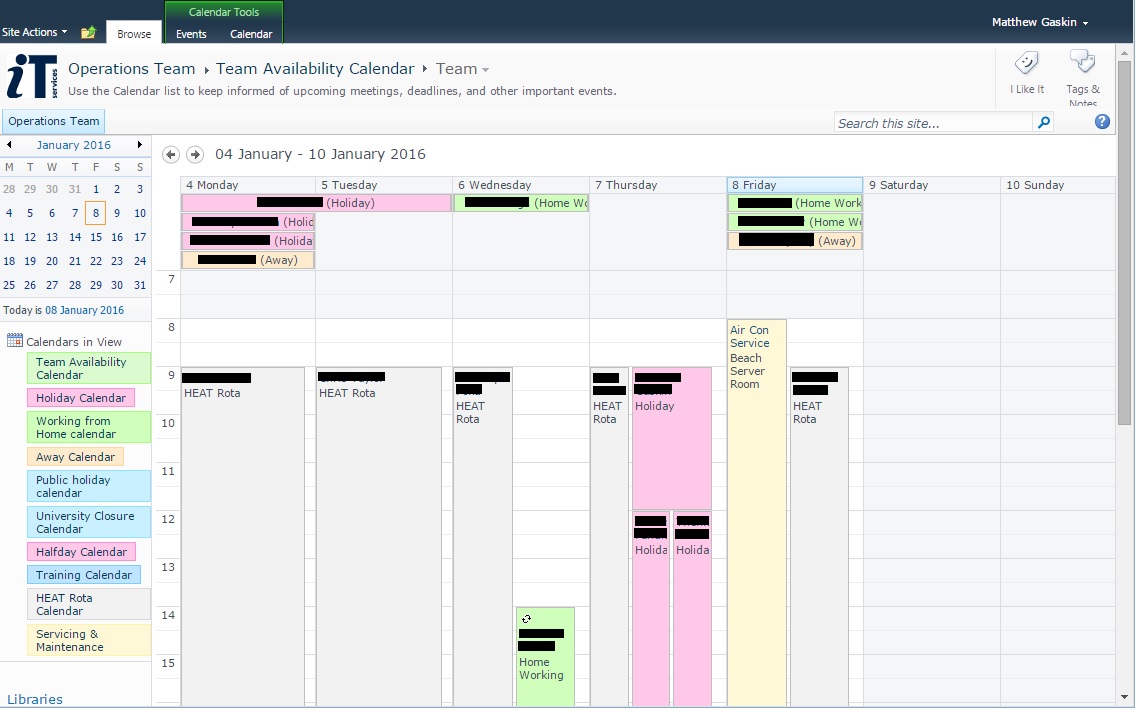
Task: Switch to the Calendar ribbon tab
Action: coord(251,34)
